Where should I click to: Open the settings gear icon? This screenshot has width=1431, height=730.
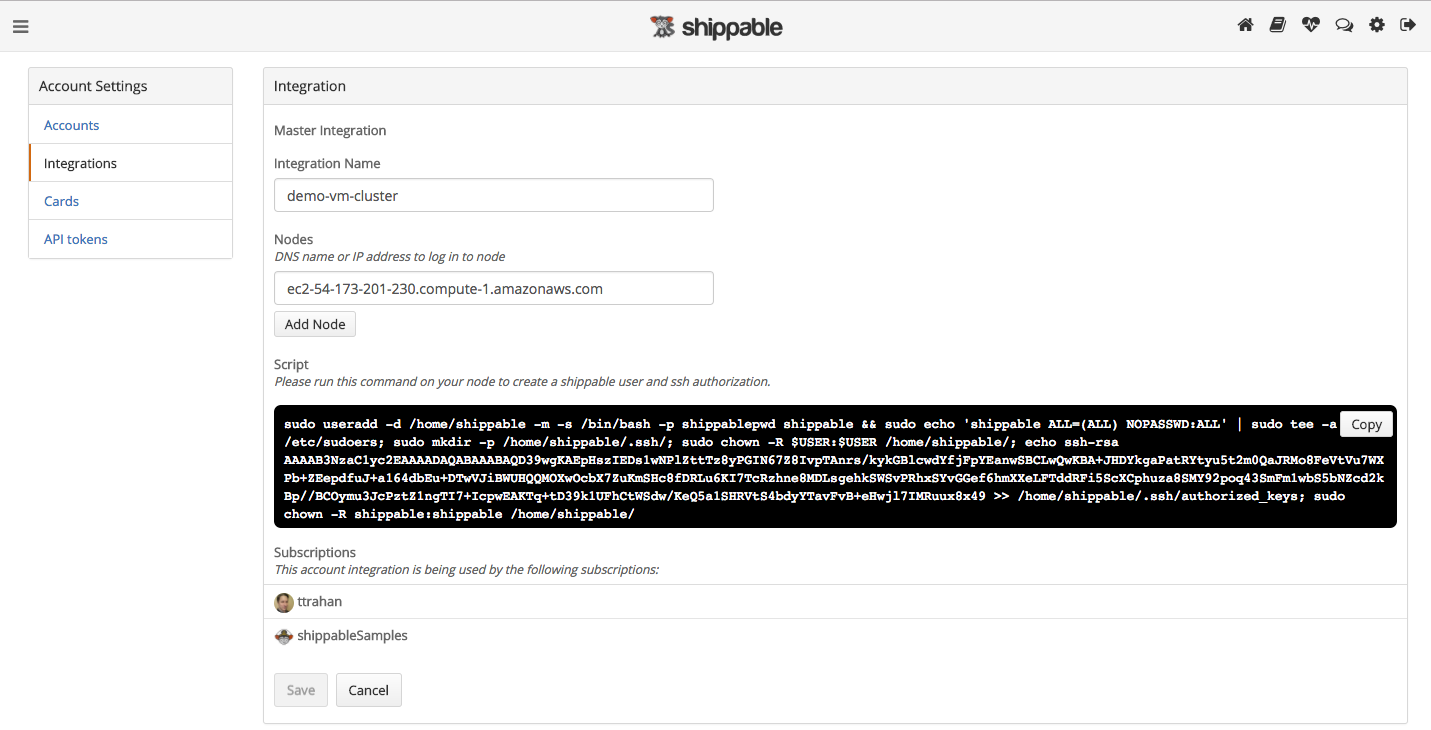click(1377, 25)
